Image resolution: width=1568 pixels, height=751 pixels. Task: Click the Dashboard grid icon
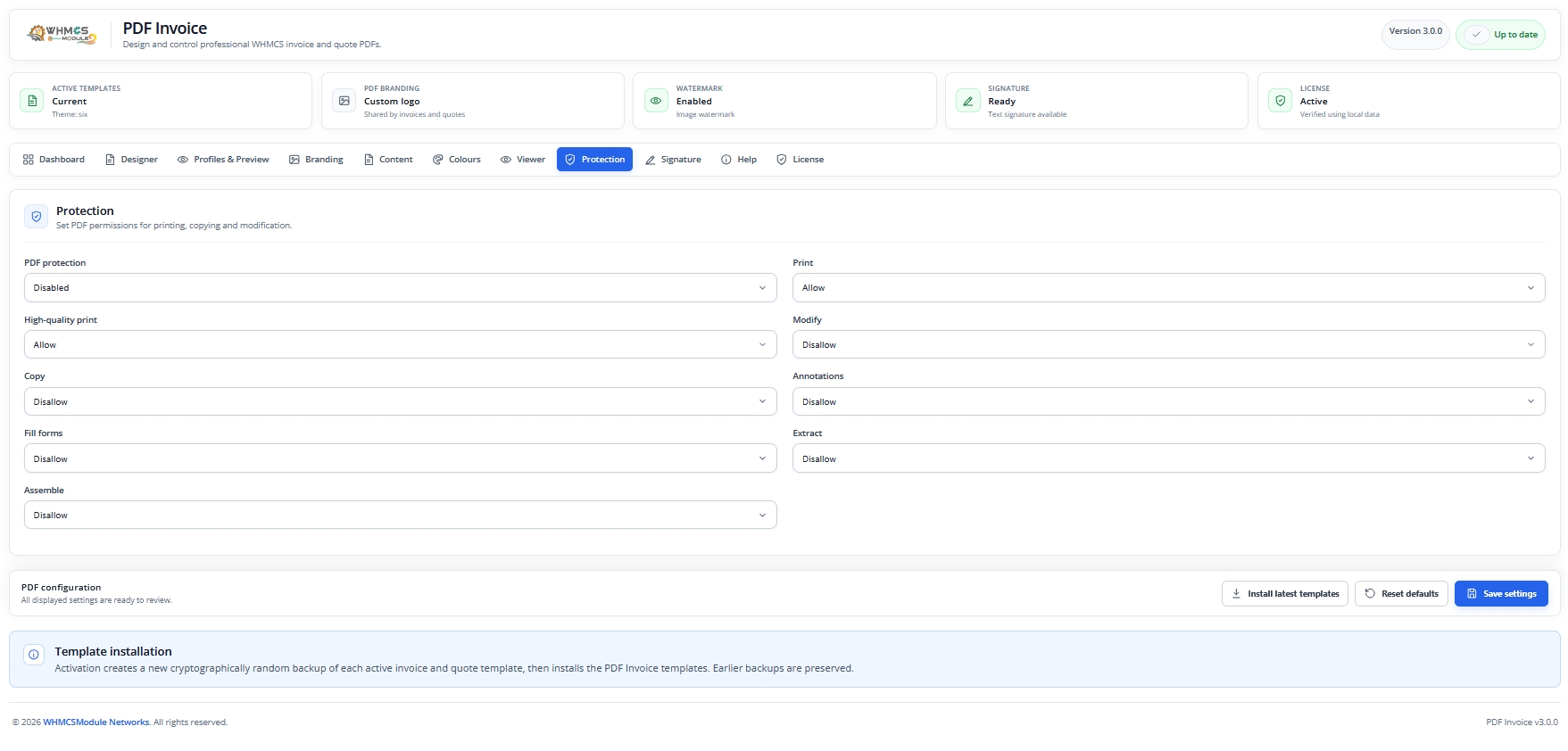click(29, 160)
